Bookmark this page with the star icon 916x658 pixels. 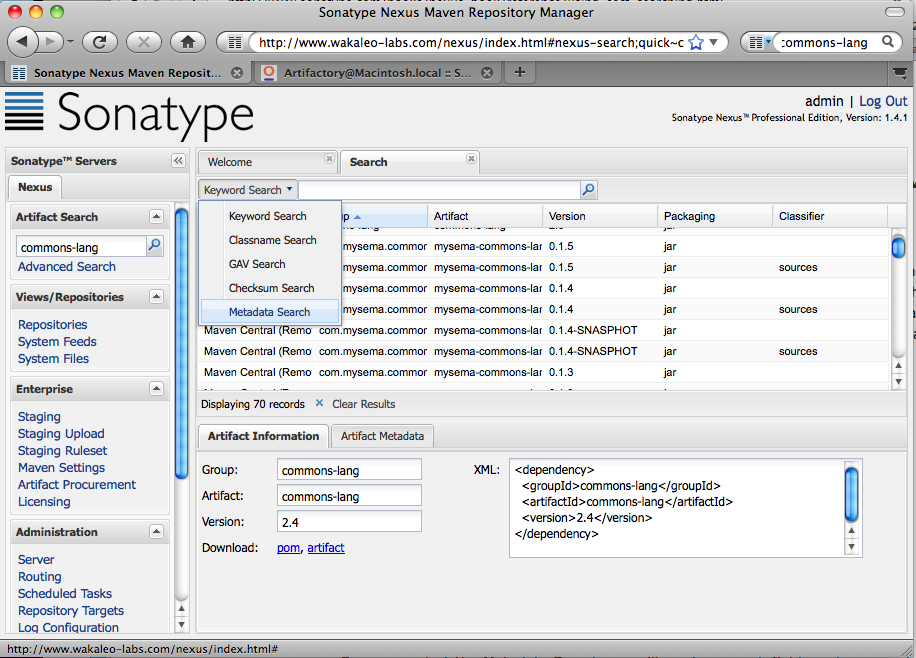[696, 42]
